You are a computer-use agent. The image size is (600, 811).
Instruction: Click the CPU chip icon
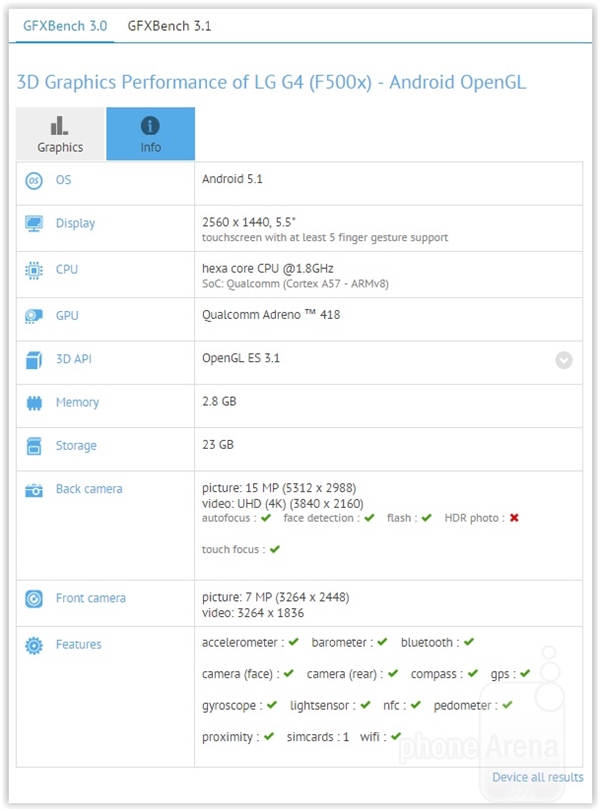coord(34,270)
